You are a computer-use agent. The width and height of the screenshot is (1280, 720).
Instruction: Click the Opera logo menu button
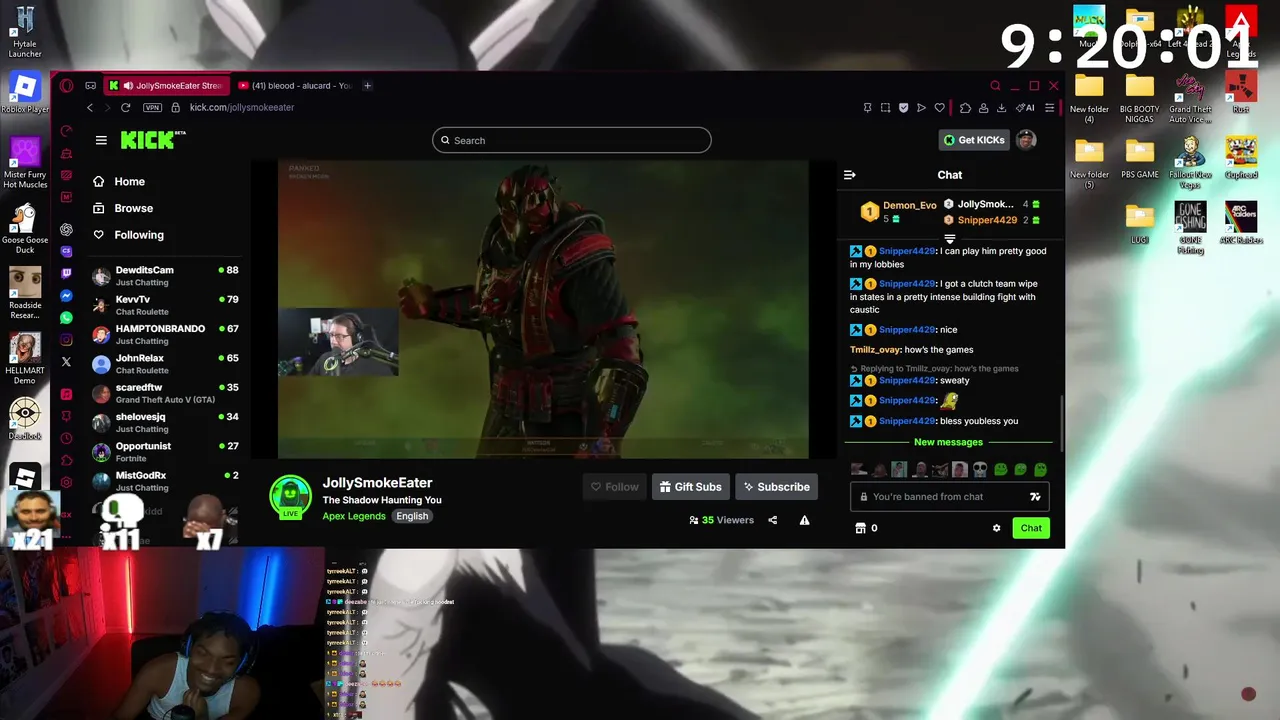(67, 86)
